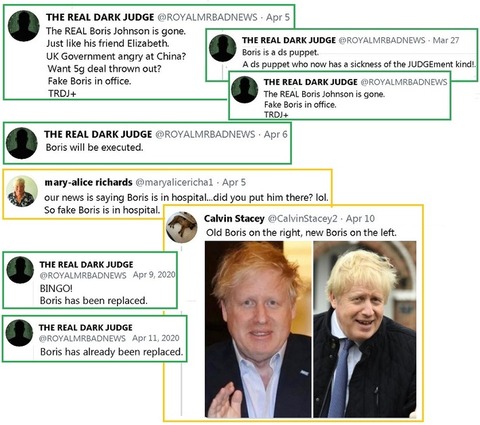Open mary-alice richards' profile photo

[x=22, y=191]
